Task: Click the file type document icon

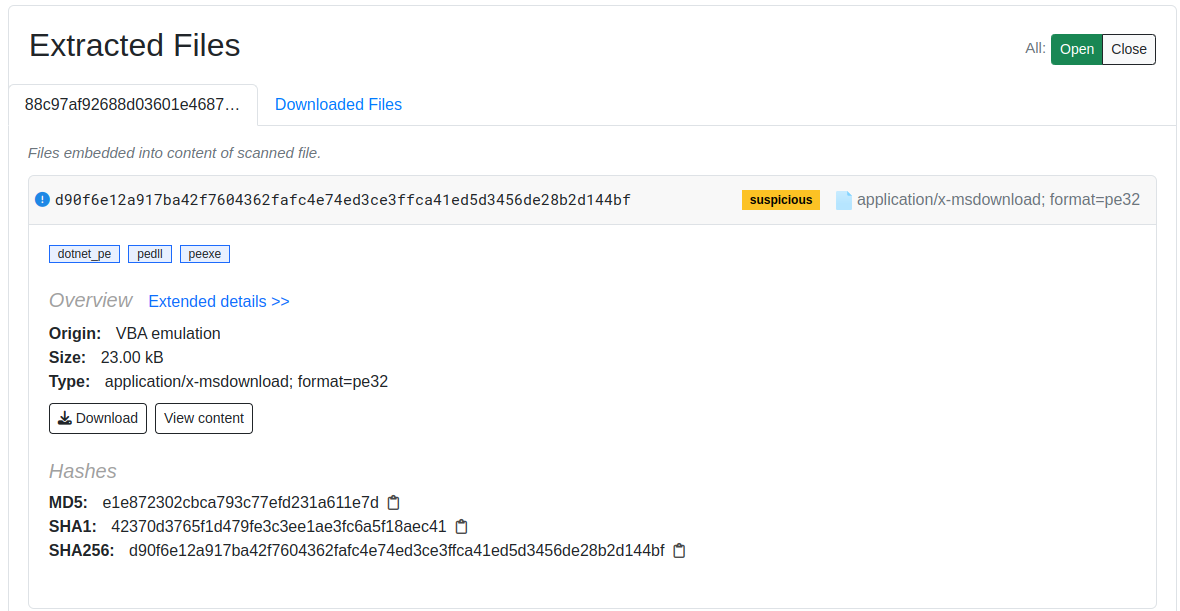Action: click(844, 200)
